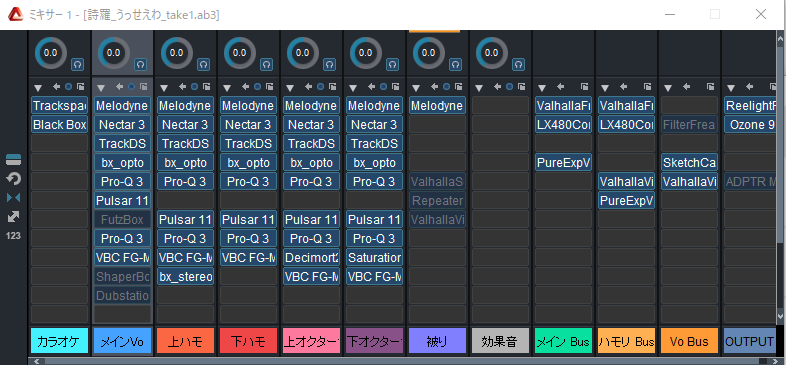Click the left arrow icon on メインVo channel
This screenshot has height=365, width=786.
[x=120, y=87]
